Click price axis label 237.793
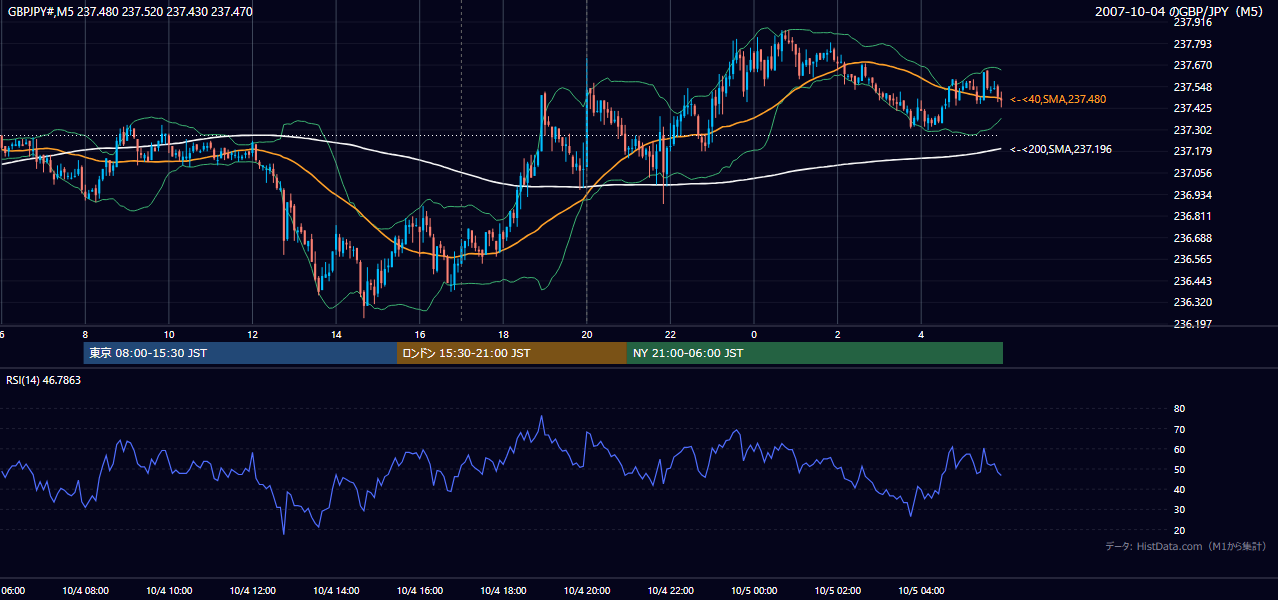The image size is (1278, 600). click(1192, 44)
